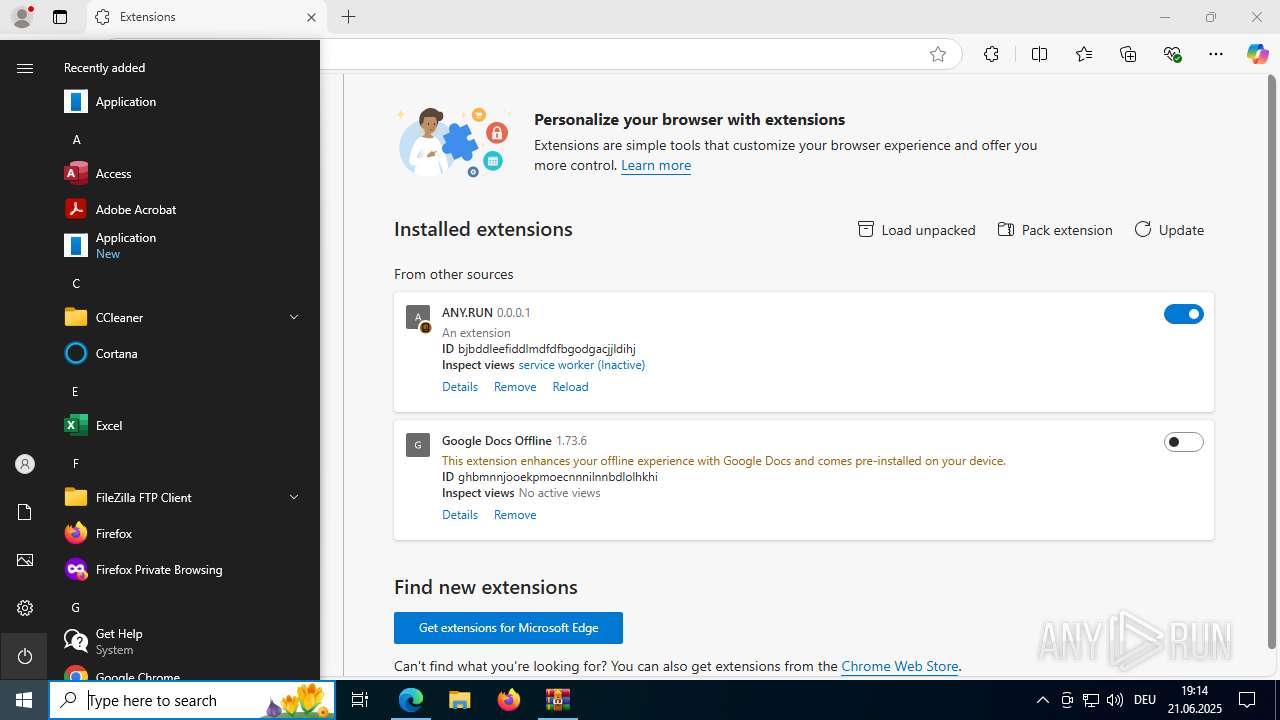Switch DEU keyboard language indicator
1280x720 pixels.
(1145, 700)
